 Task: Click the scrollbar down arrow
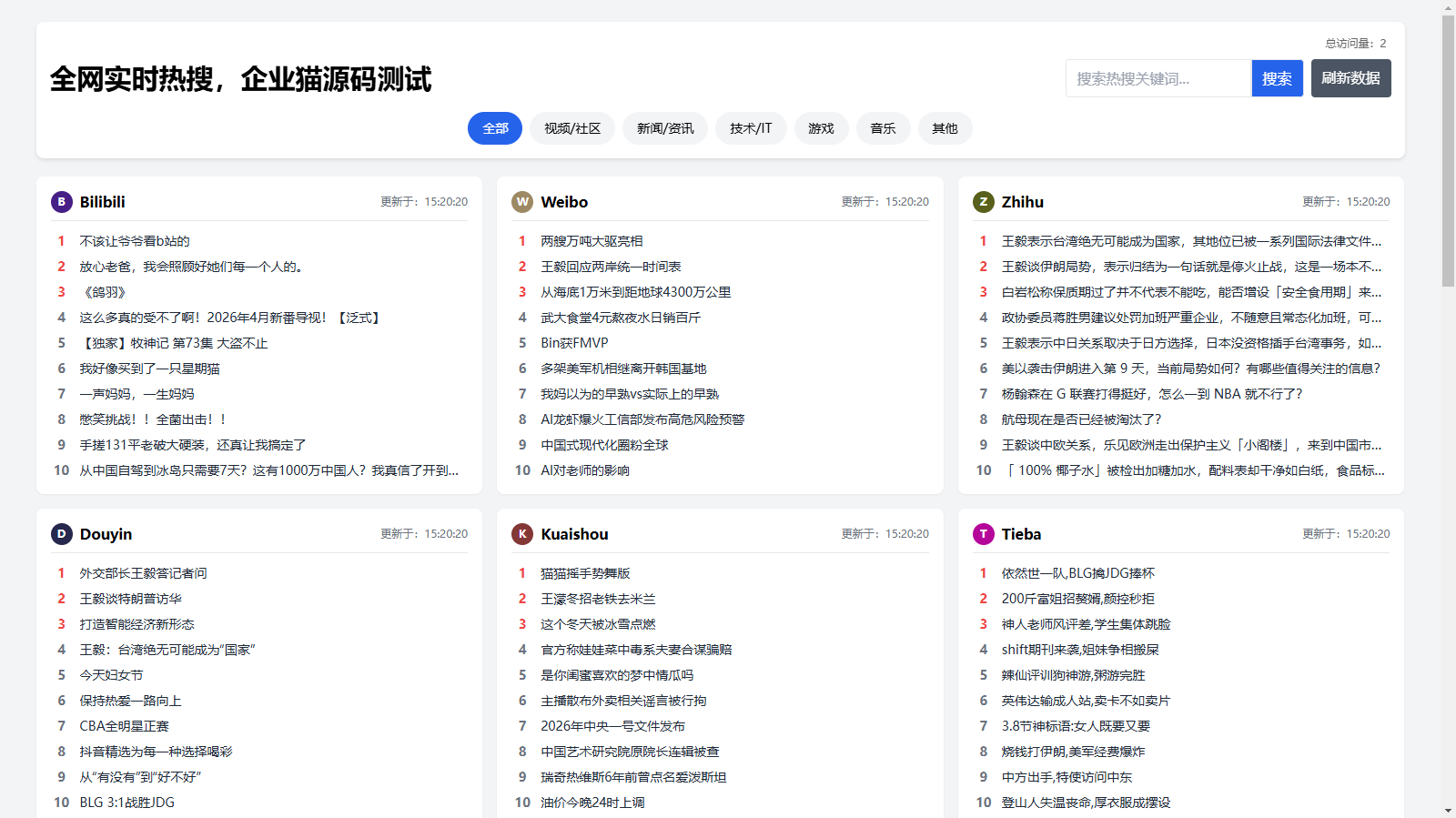[1448, 810]
